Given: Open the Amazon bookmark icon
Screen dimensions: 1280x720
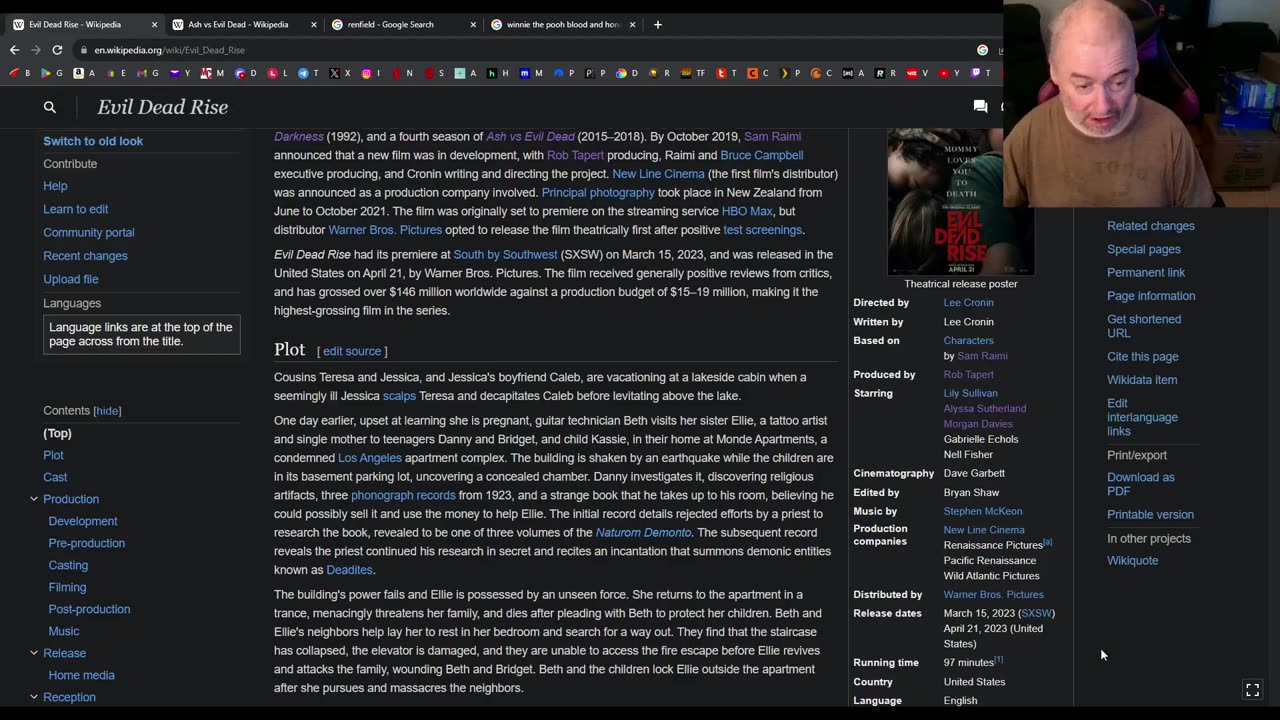Looking at the screenshot, I should 78,73.
